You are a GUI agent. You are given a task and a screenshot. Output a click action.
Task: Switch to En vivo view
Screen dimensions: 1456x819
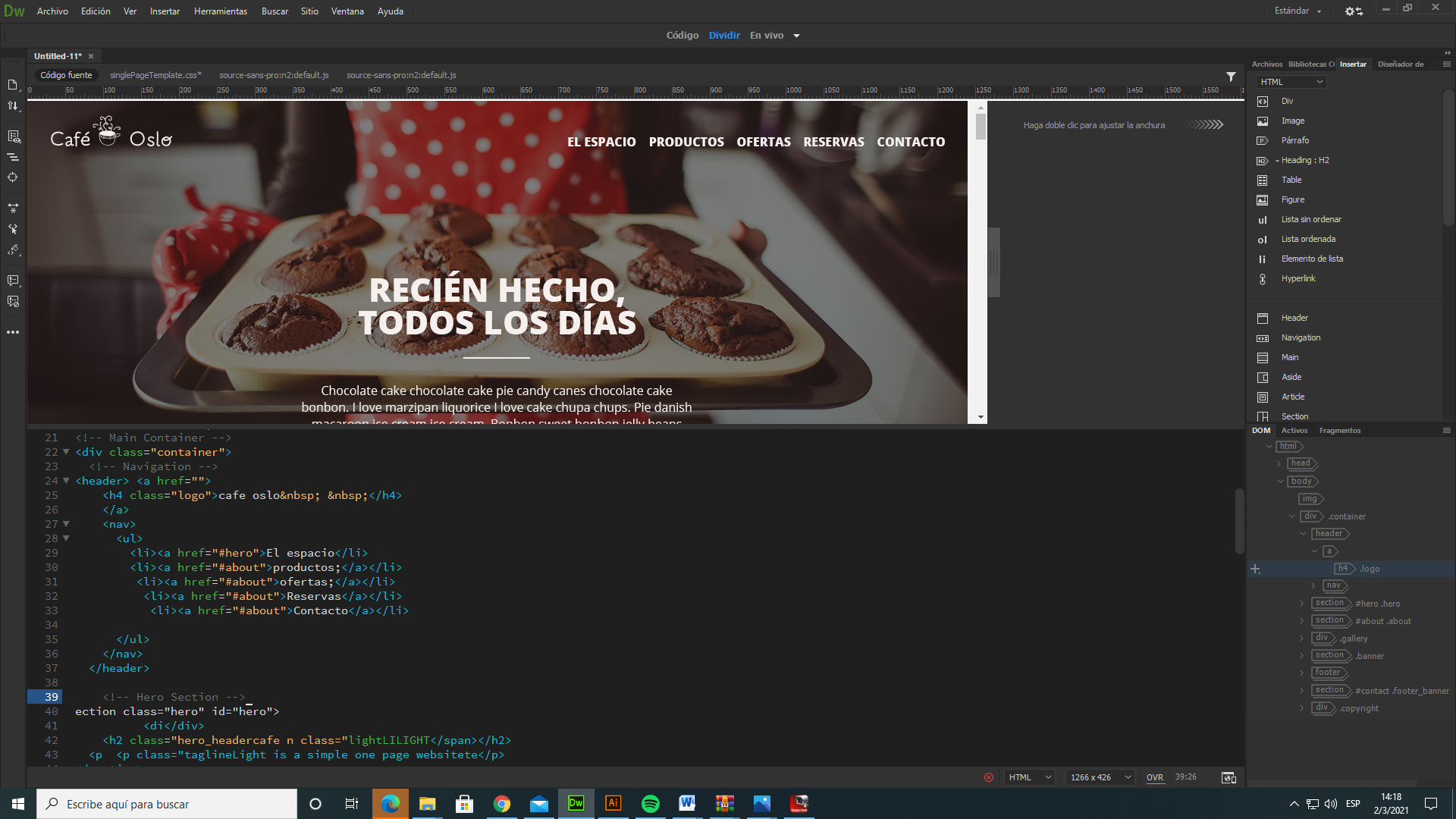pos(767,36)
